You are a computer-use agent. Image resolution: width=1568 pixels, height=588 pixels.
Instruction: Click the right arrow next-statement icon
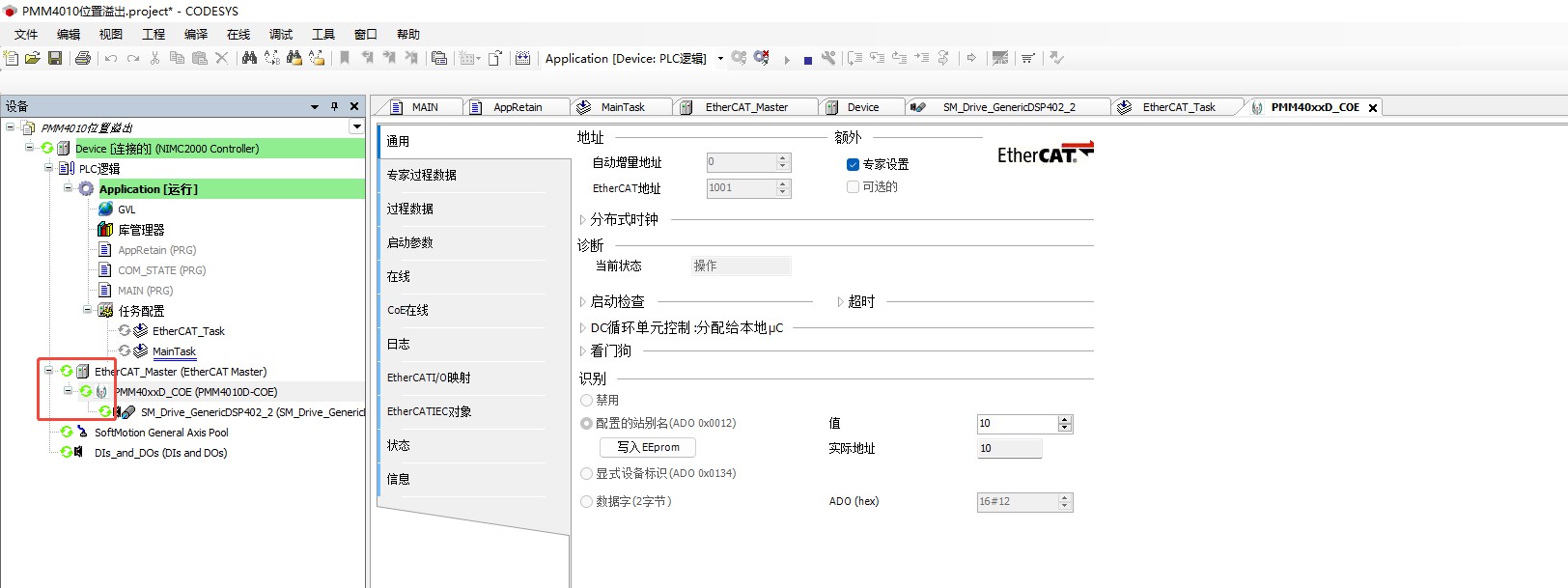[x=971, y=58]
